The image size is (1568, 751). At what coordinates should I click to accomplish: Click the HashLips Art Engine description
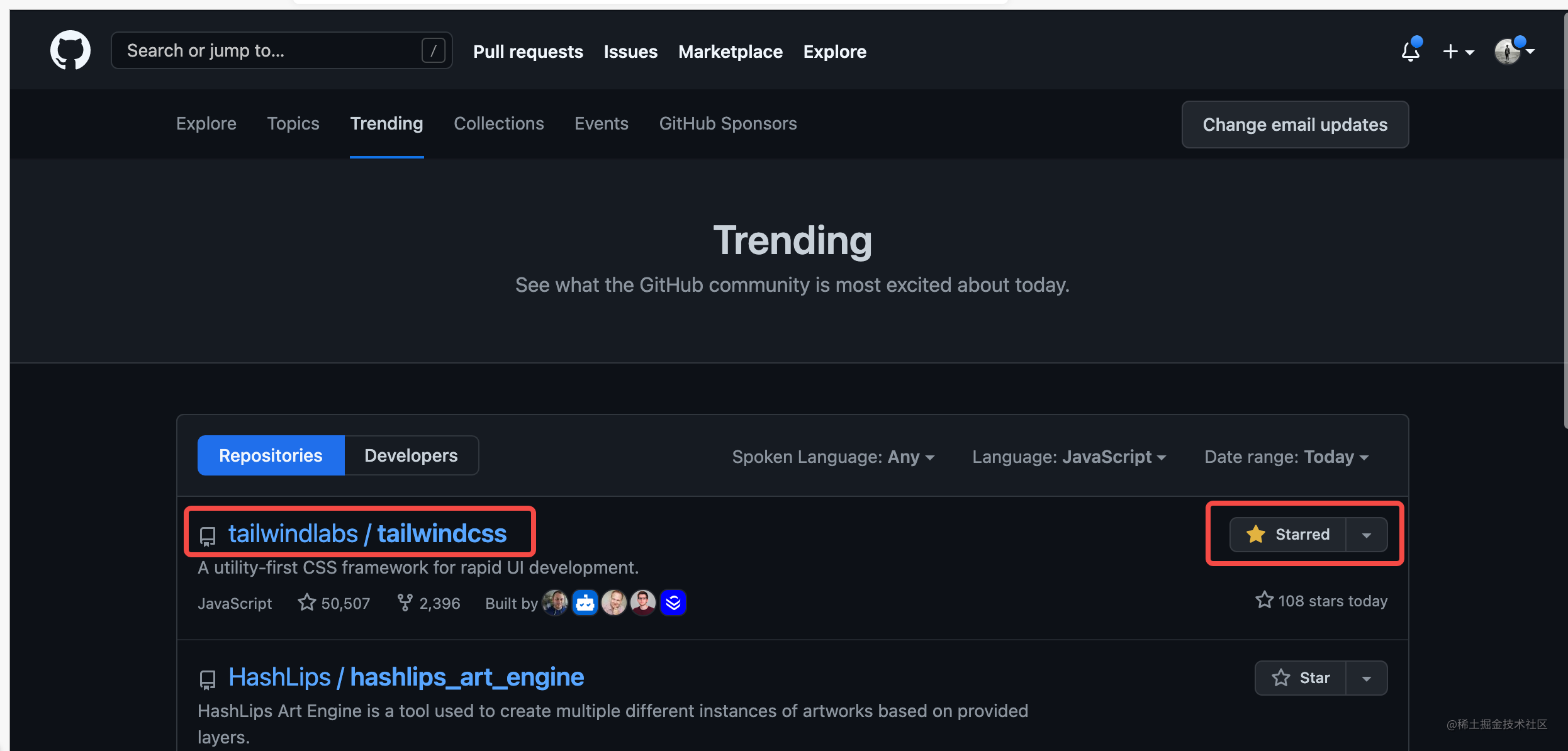613,723
